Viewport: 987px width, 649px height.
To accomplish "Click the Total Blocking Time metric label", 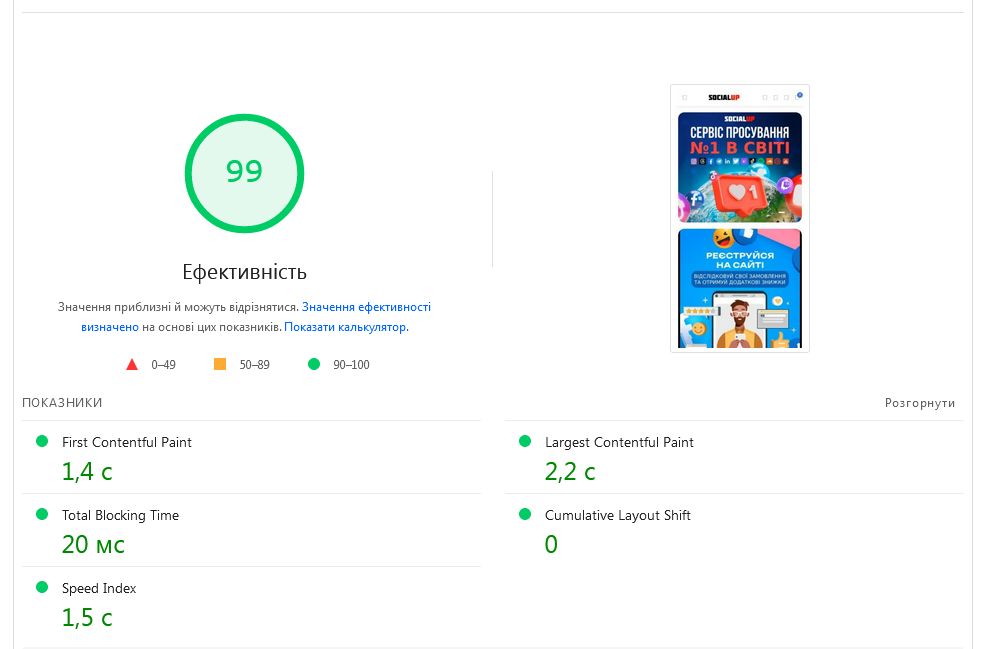I will pyautogui.click(x=120, y=515).
